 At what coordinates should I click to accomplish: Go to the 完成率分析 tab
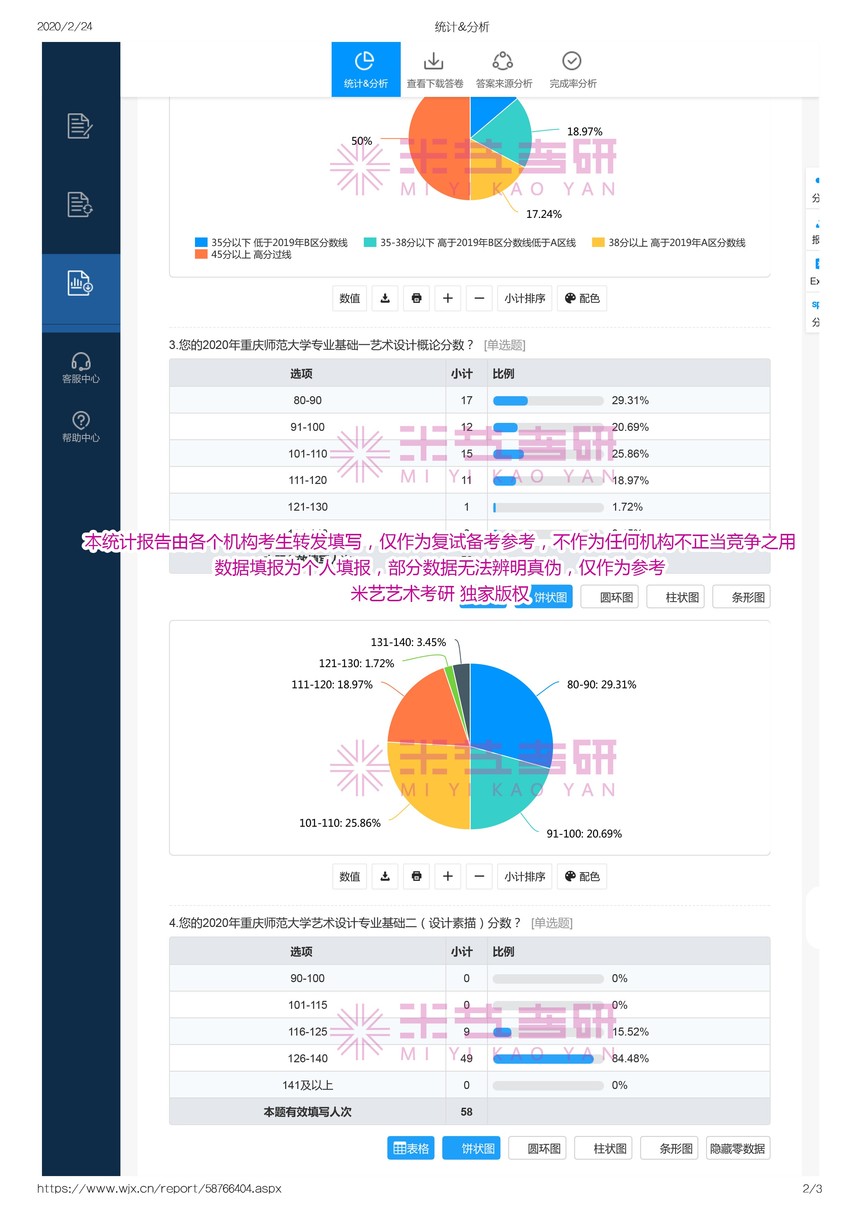click(x=573, y=69)
